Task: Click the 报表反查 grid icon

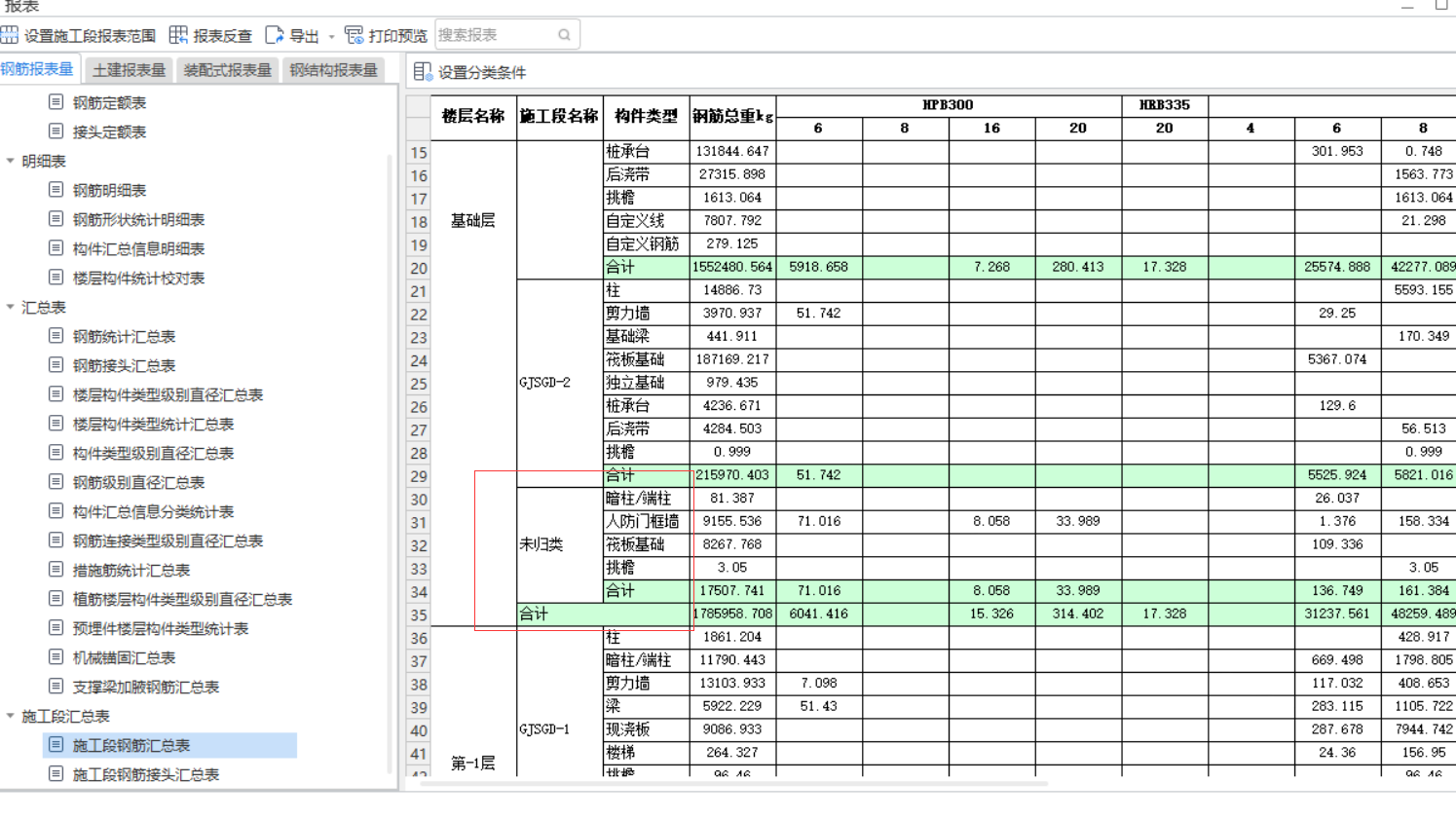Action: pos(178,35)
